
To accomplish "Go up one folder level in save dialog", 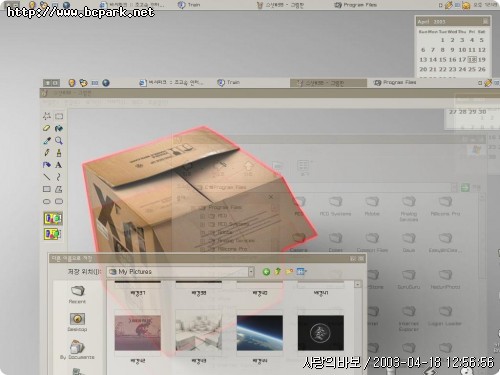I will coord(278,272).
